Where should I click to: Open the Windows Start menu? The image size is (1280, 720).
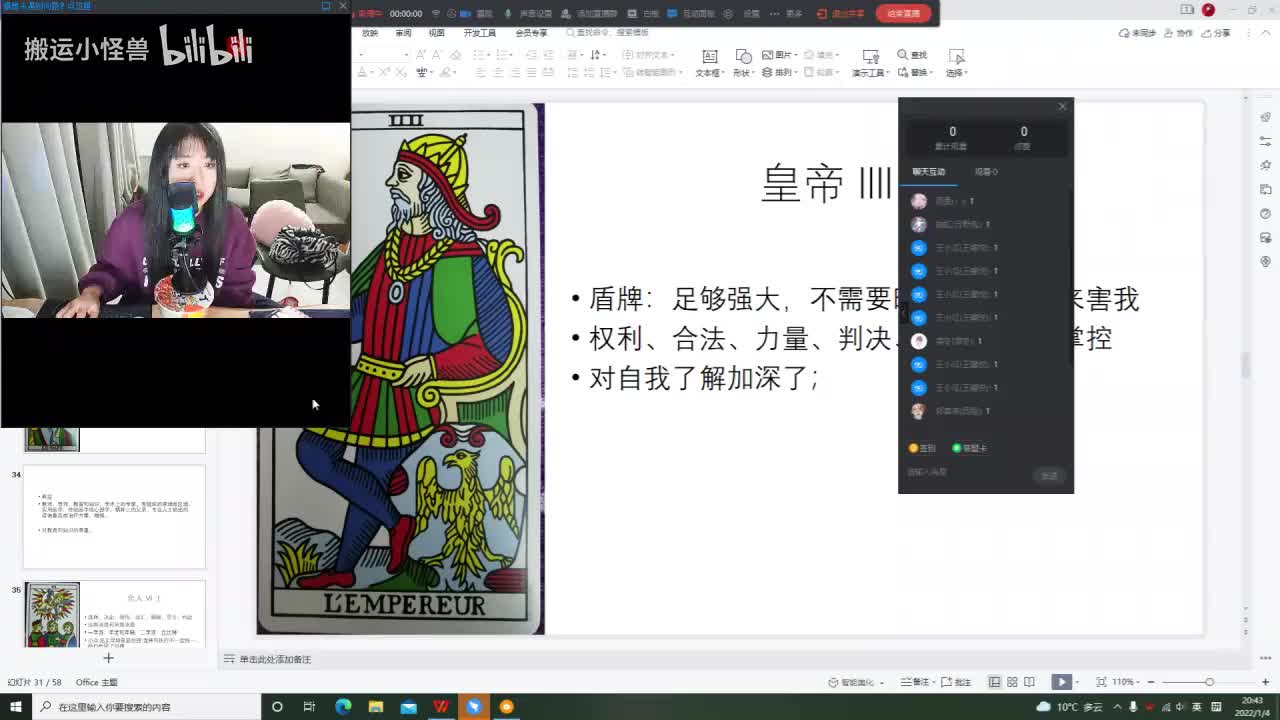16,707
